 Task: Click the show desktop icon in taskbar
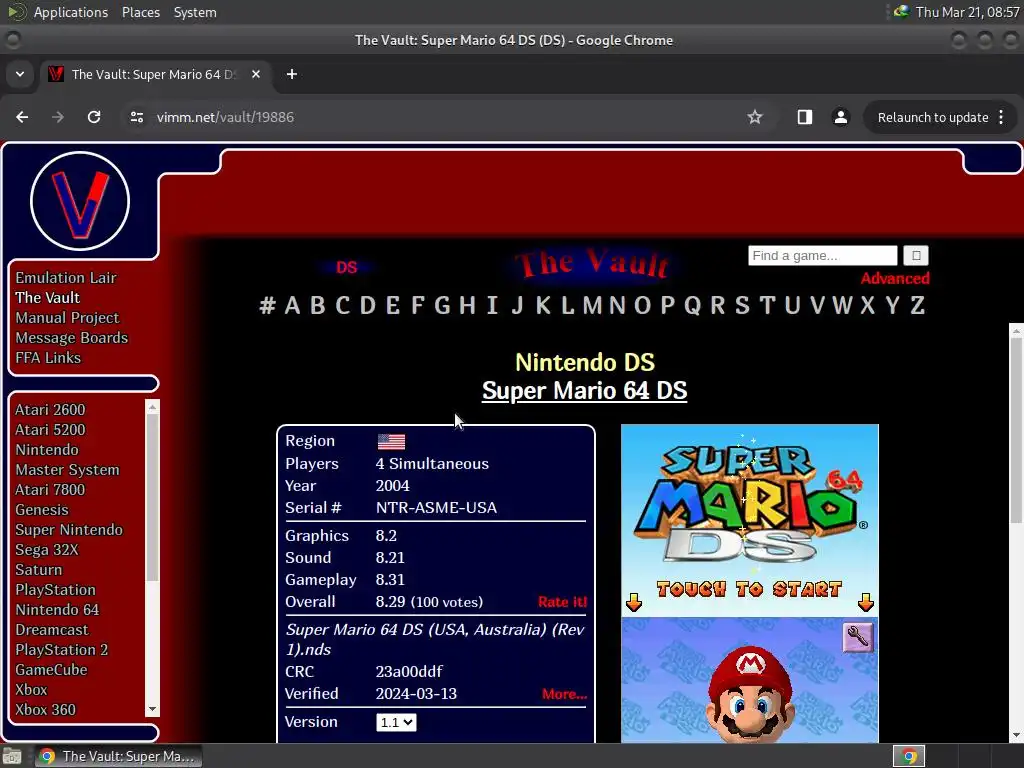tap(12, 757)
